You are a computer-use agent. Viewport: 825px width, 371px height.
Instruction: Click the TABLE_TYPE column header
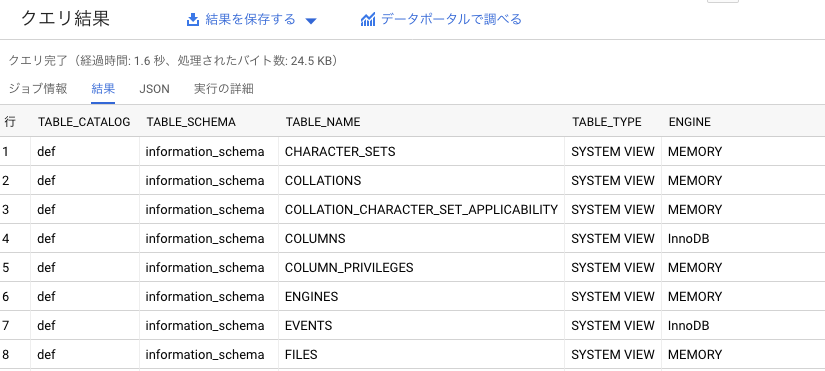point(607,122)
